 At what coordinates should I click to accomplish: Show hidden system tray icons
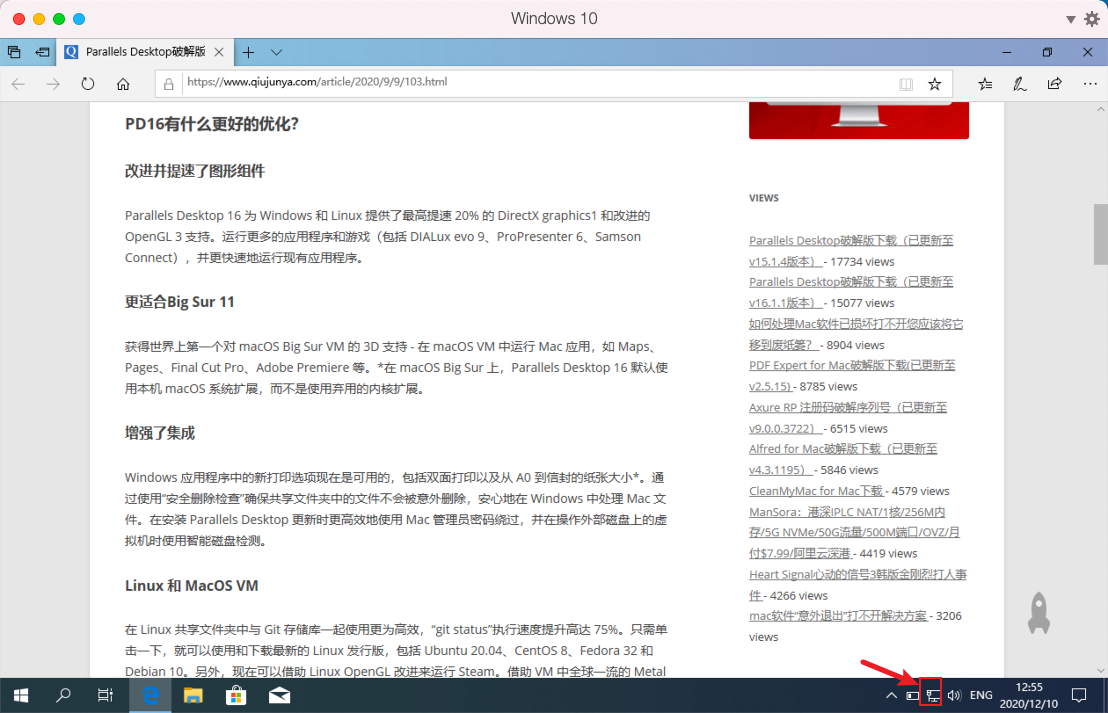pos(891,695)
